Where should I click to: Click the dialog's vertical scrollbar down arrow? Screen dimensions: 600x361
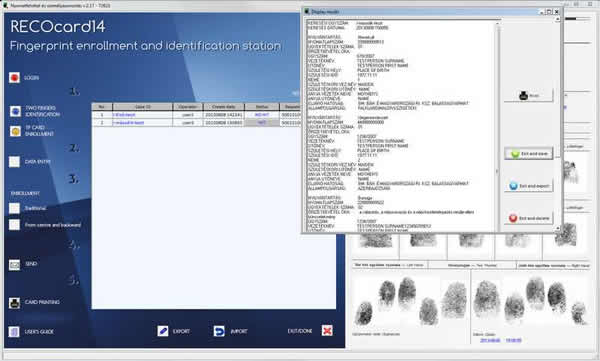pos(558,229)
